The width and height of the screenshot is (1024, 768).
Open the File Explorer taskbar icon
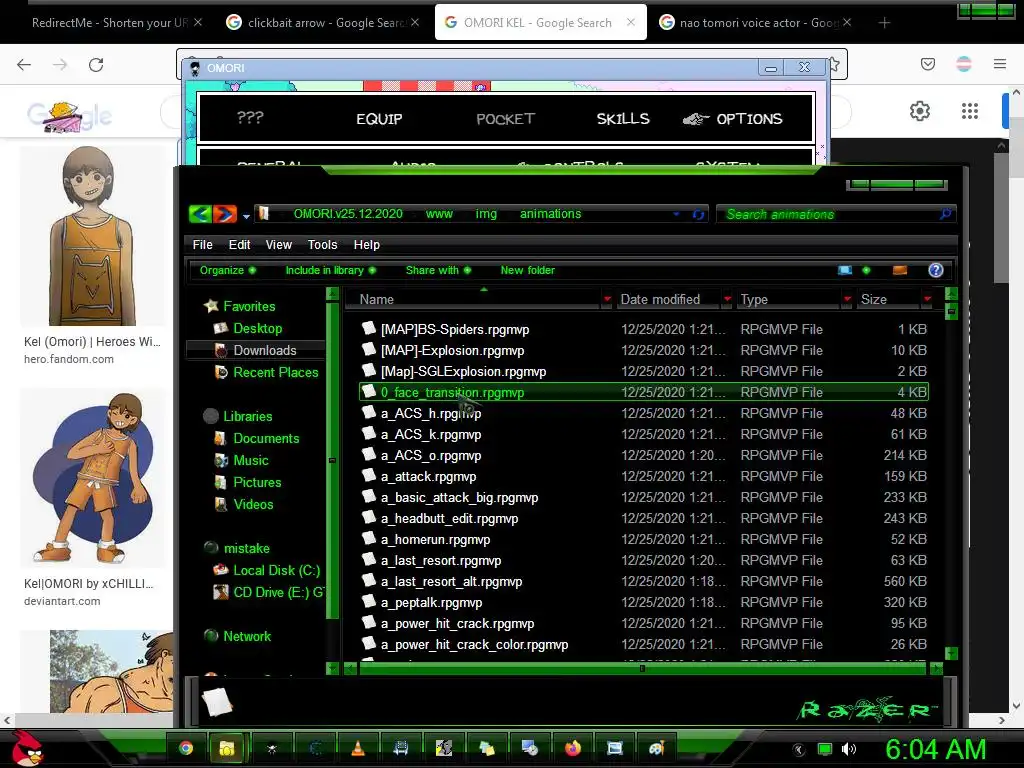coord(227,748)
